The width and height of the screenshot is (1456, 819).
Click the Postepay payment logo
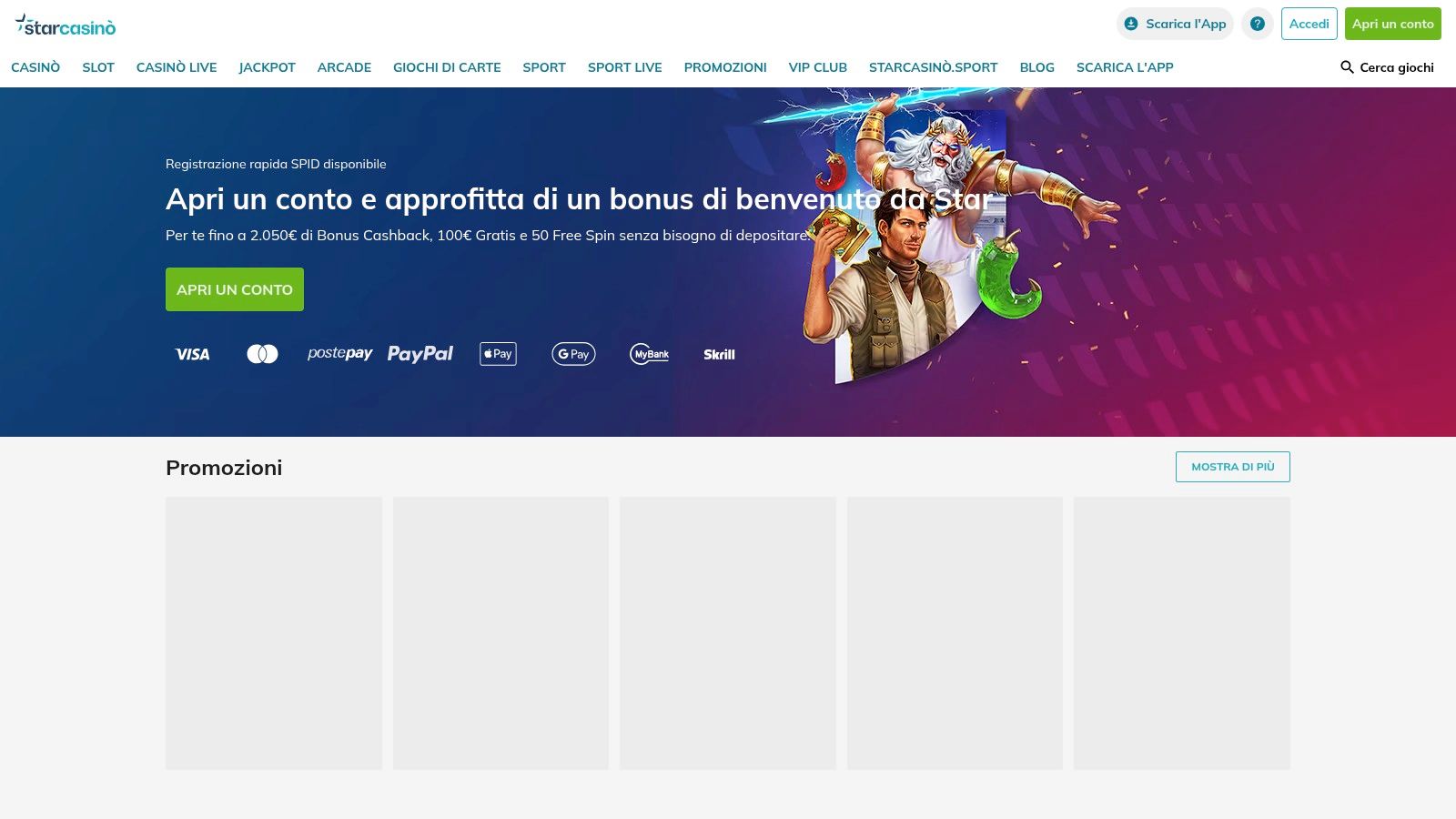339,353
